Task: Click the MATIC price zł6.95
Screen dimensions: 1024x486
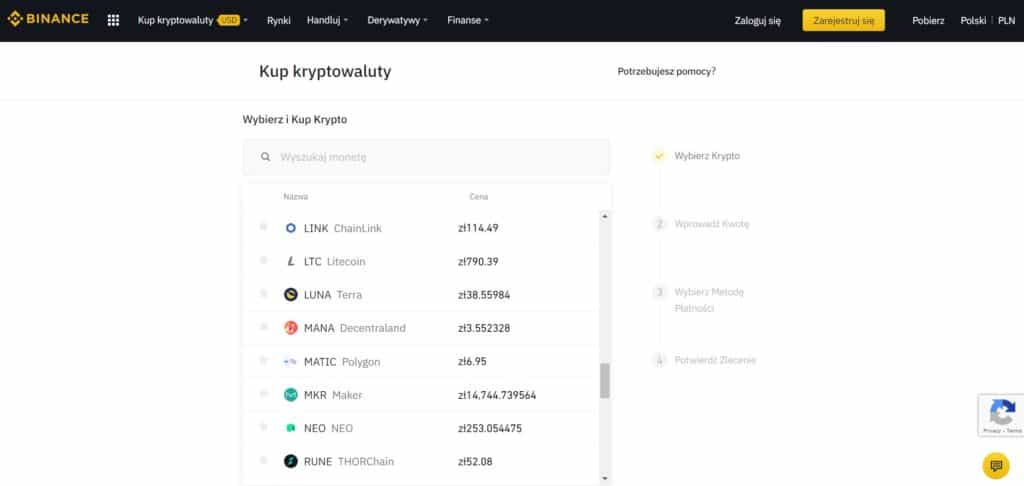Action: [473, 361]
